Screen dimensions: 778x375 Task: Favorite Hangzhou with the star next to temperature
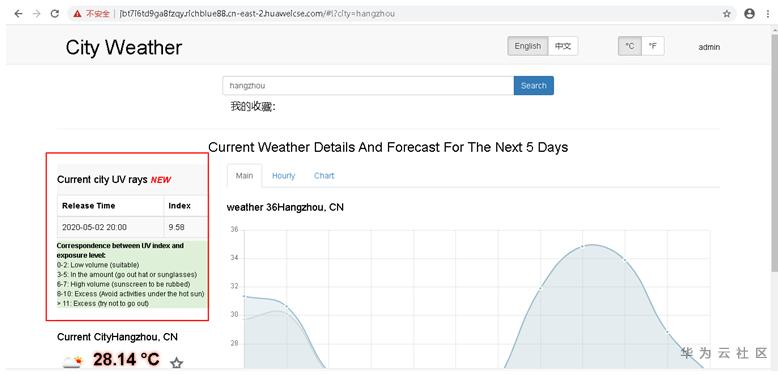(x=177, y=364)
